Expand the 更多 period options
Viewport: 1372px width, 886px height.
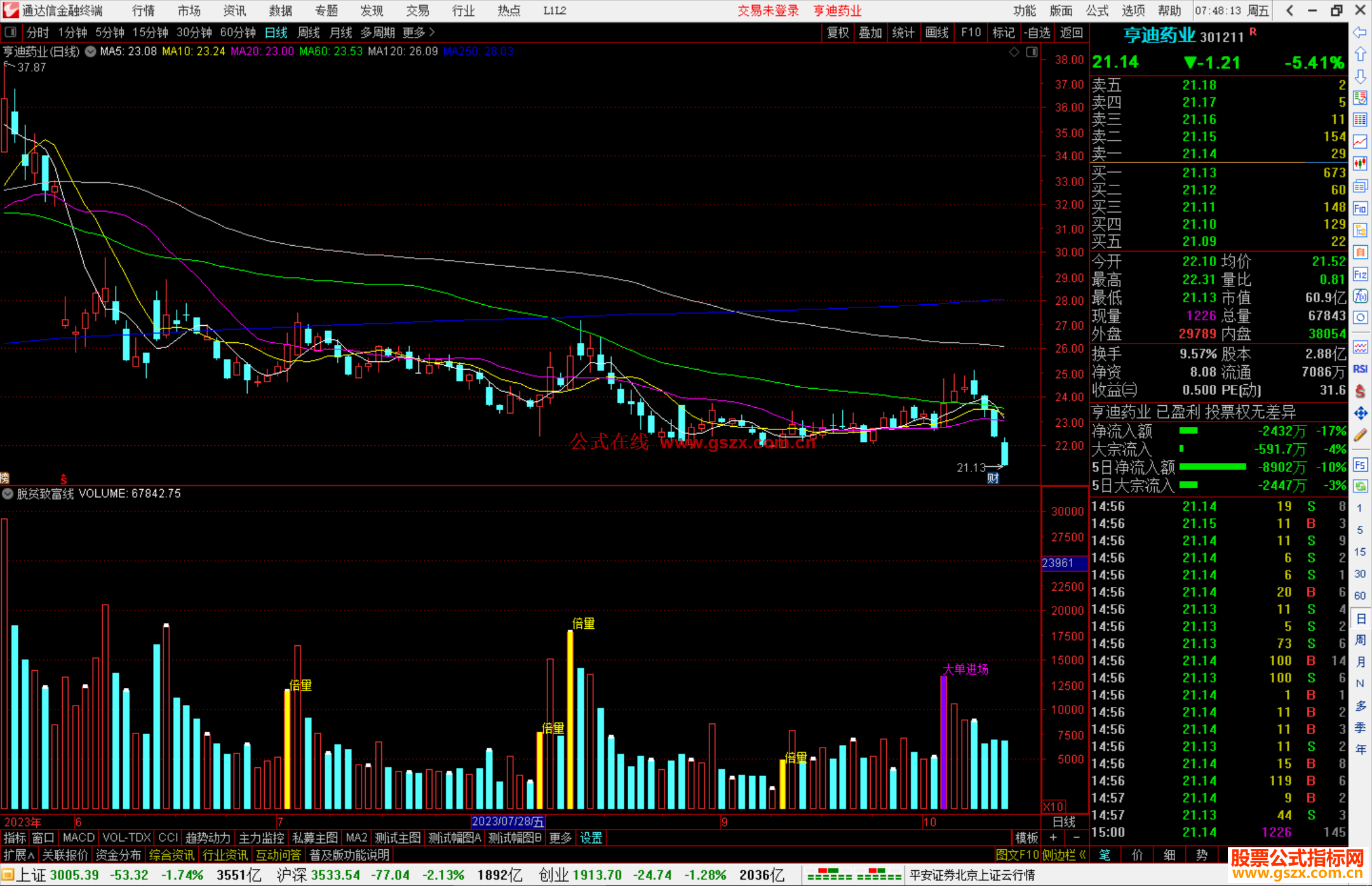[419, 32]
